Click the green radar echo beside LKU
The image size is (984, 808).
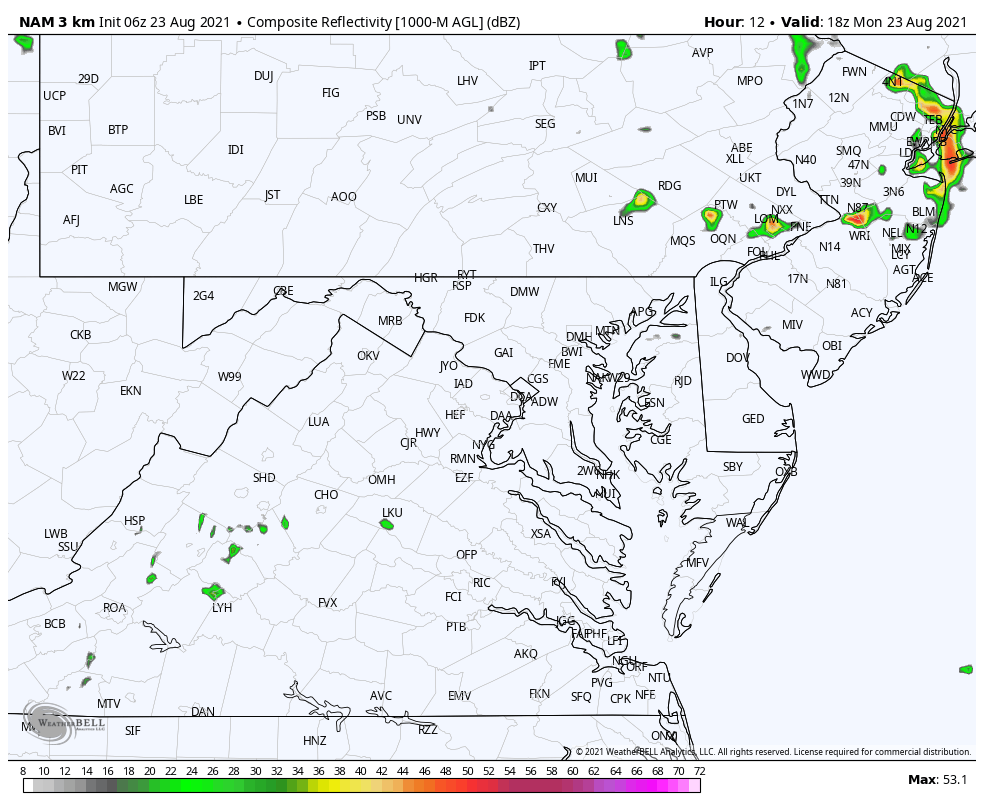387,524
